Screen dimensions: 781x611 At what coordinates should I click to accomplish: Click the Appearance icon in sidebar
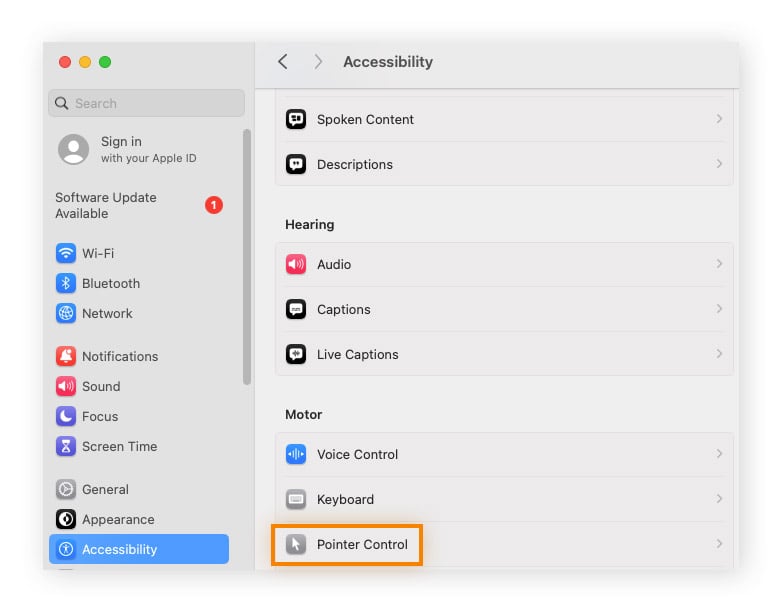click(x=66, y=519)
